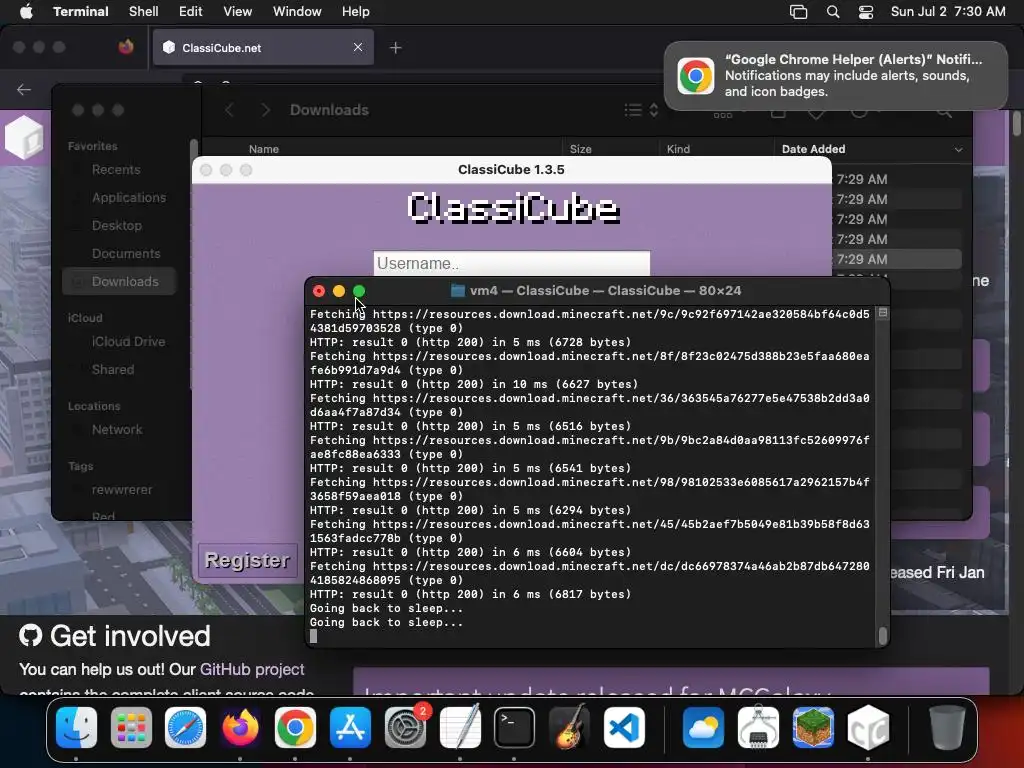Sort Finder list by Kind column
Screen dimensions: 1024x768
(679, 149)
